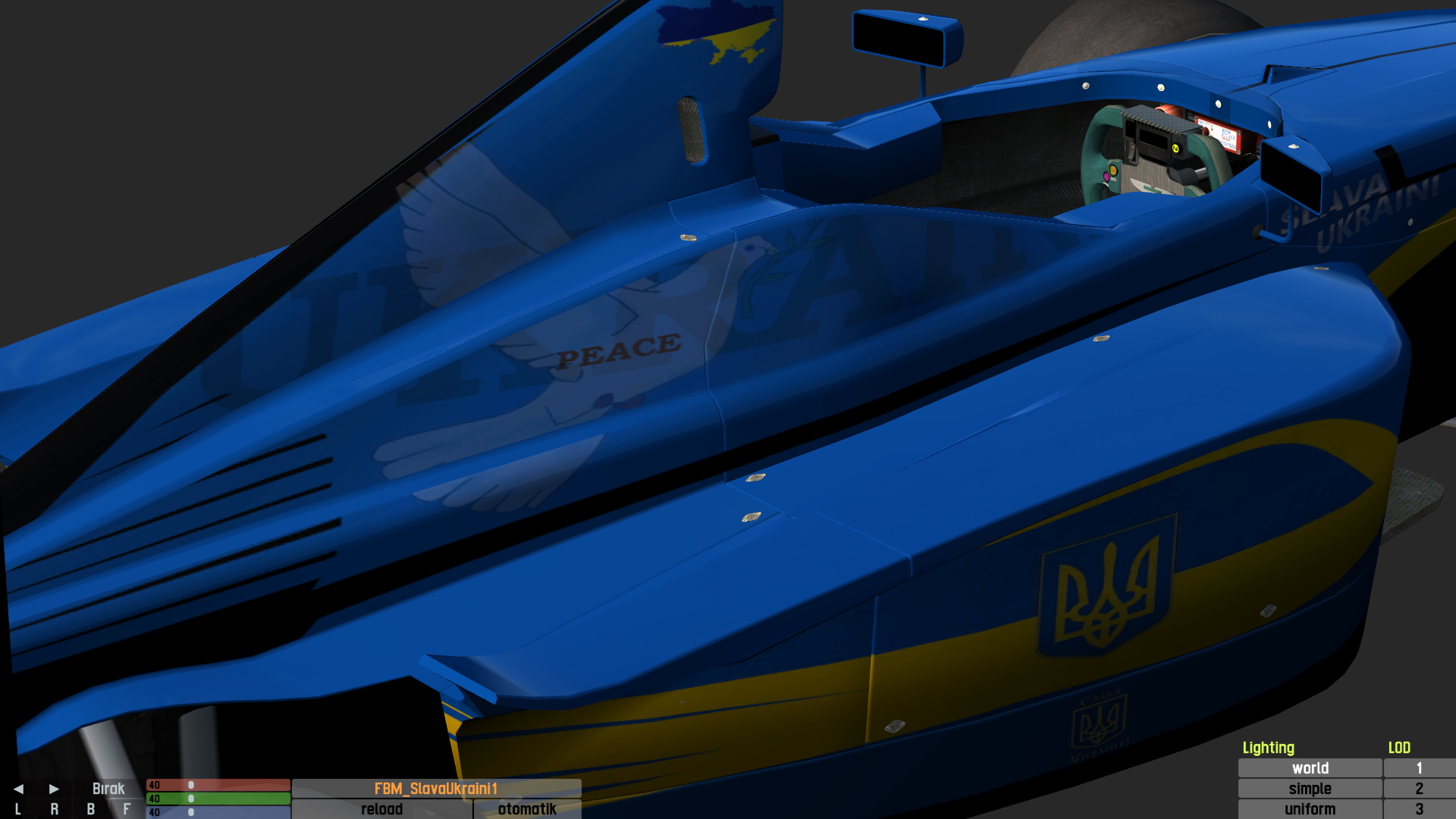Set lighting mode to simple
The width and height of the screenshot is (1456, 819).
(x=1310, y=789)
